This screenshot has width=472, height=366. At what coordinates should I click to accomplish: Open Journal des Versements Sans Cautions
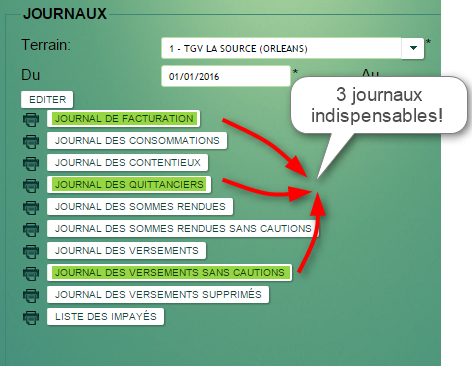(169, 273)
